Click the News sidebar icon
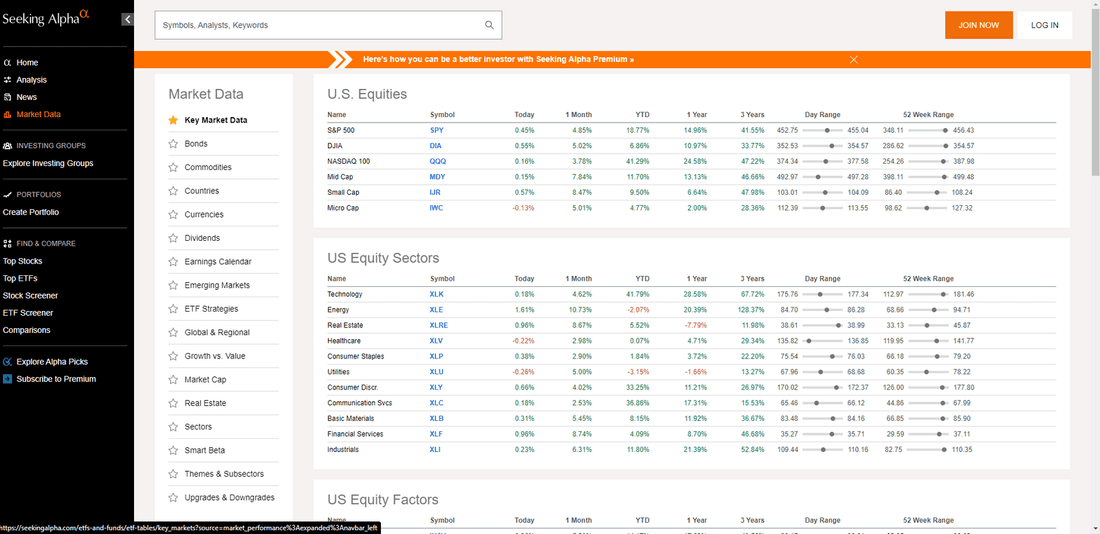Screen dimensions: 1100x534 [7, 98]
